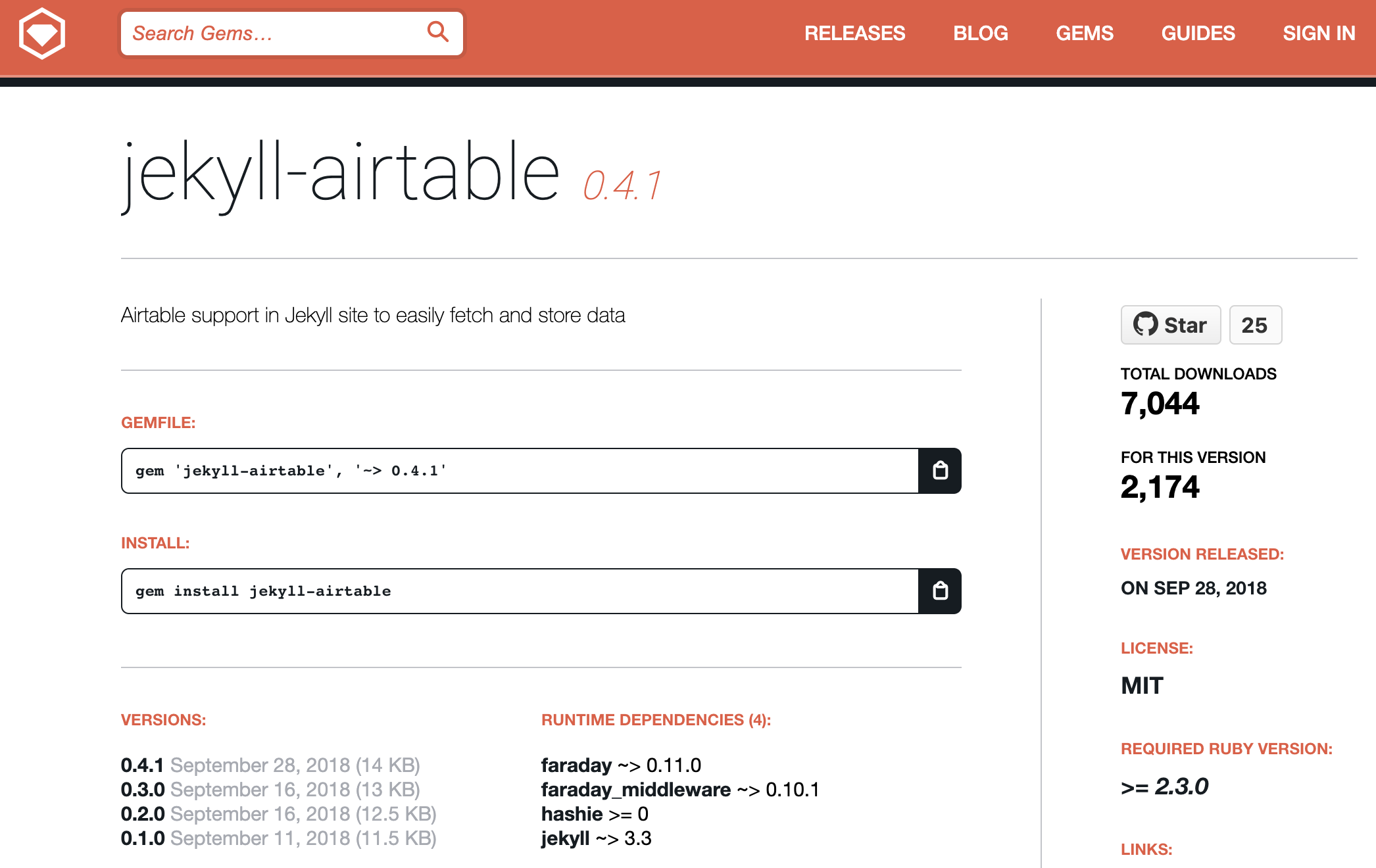The width and height of the screenshot is (1376, 868).
Task: Copy the Gemfile snippet using clipboard icon
Action: point(939,471)
